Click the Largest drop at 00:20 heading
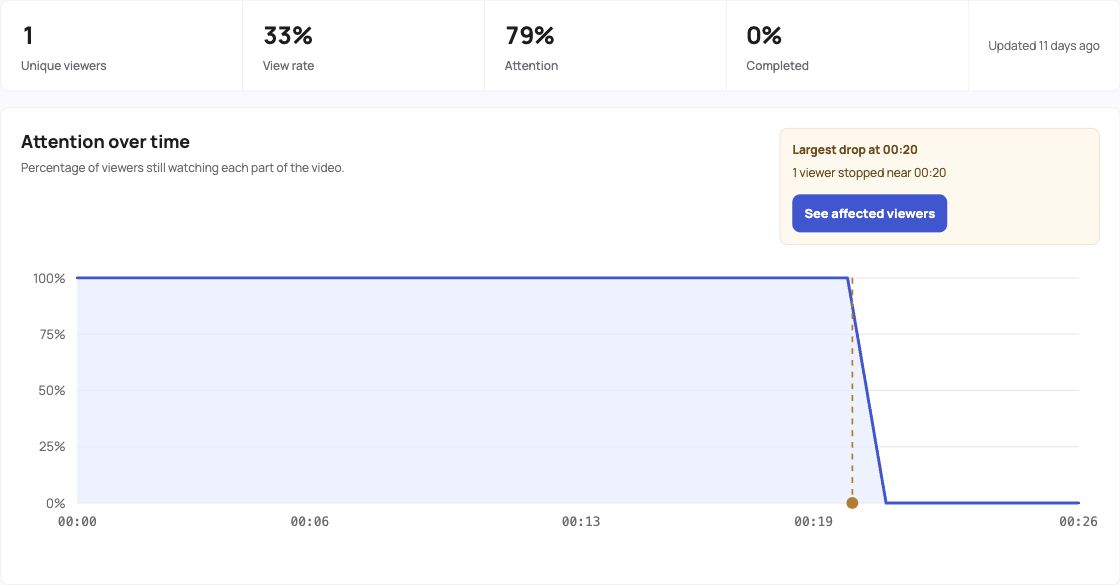This screenshot has height=585, width=1120. [x=854, y=150]
